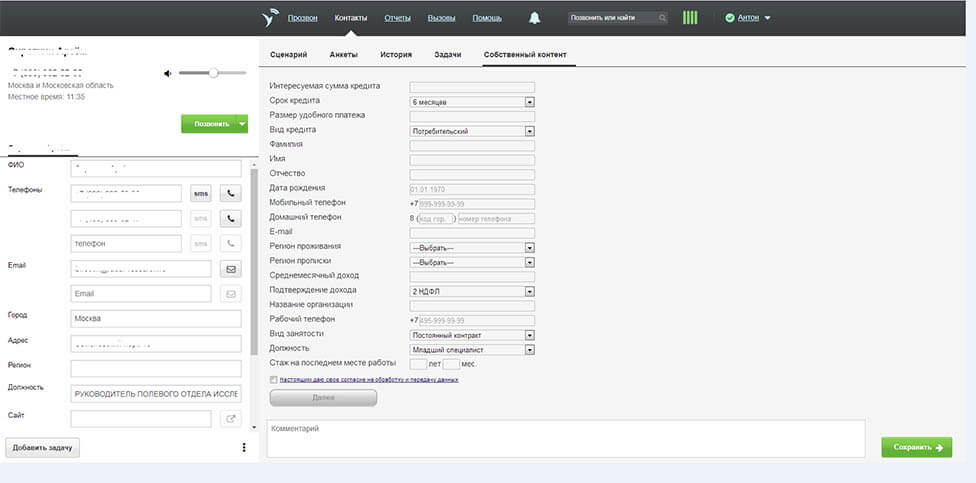Viewport: 976px width, 483px height.
Task: Click the notification bell icon
Action: [x=535, y=18]
